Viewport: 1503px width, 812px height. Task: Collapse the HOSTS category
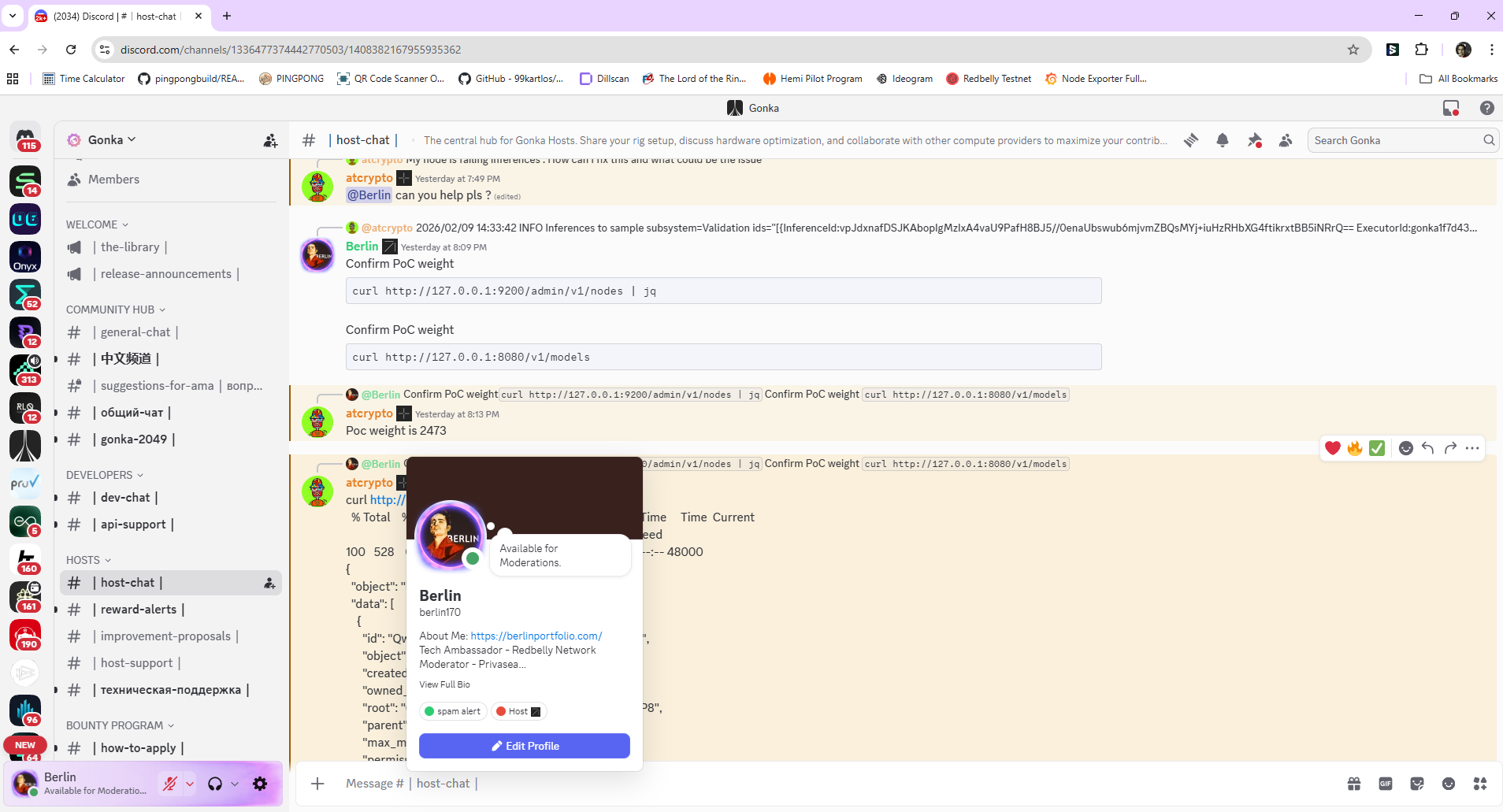pos(88,560)
